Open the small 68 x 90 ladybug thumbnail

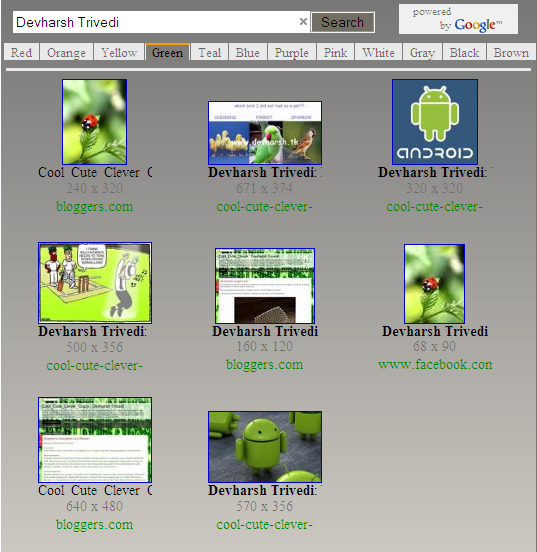tap(435, 284)
